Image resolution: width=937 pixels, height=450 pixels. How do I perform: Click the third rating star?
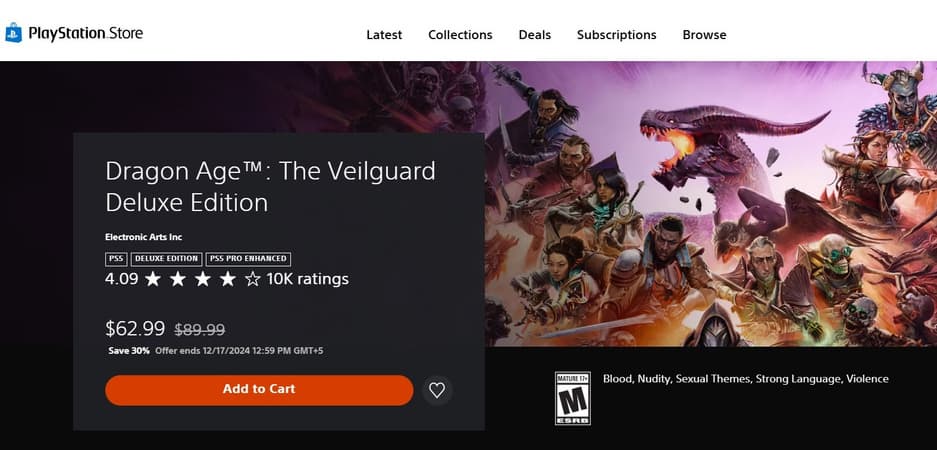pyautogui.click(x=203, y=279)
